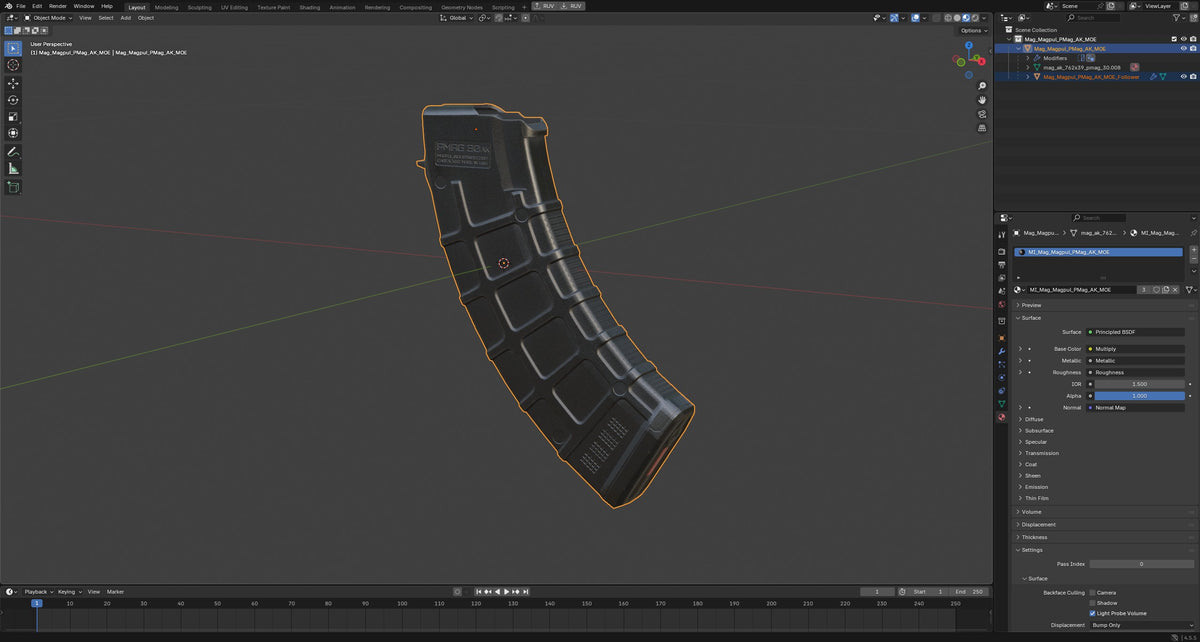This screenshot has width=1200, height=642.
Task: Select the Transform tool
Action: [13, 132]
